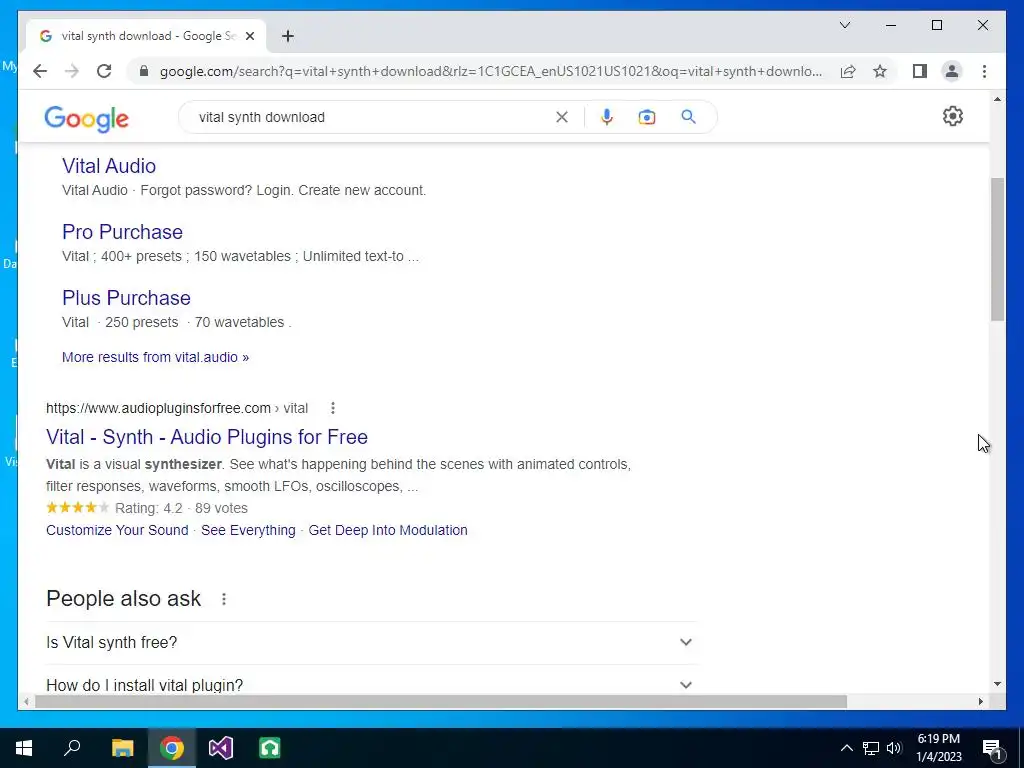The width and height of the screenshot is (1024, 768).
Task: Open Vital - Synth - Audio Plugins for Free
Action: pos(207,437)
